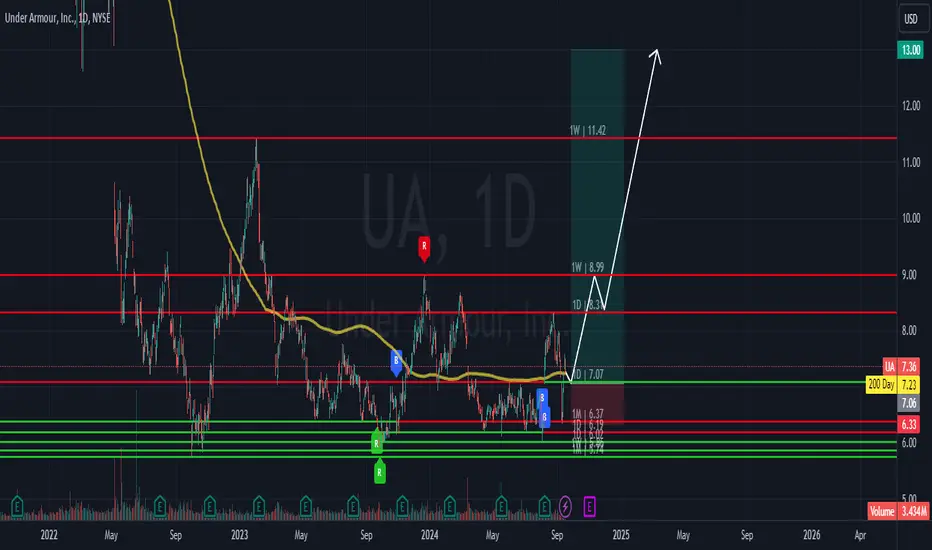The image size is (932, 550).
Task: Select the green R marker below all green lines
Action: (380, 472)
